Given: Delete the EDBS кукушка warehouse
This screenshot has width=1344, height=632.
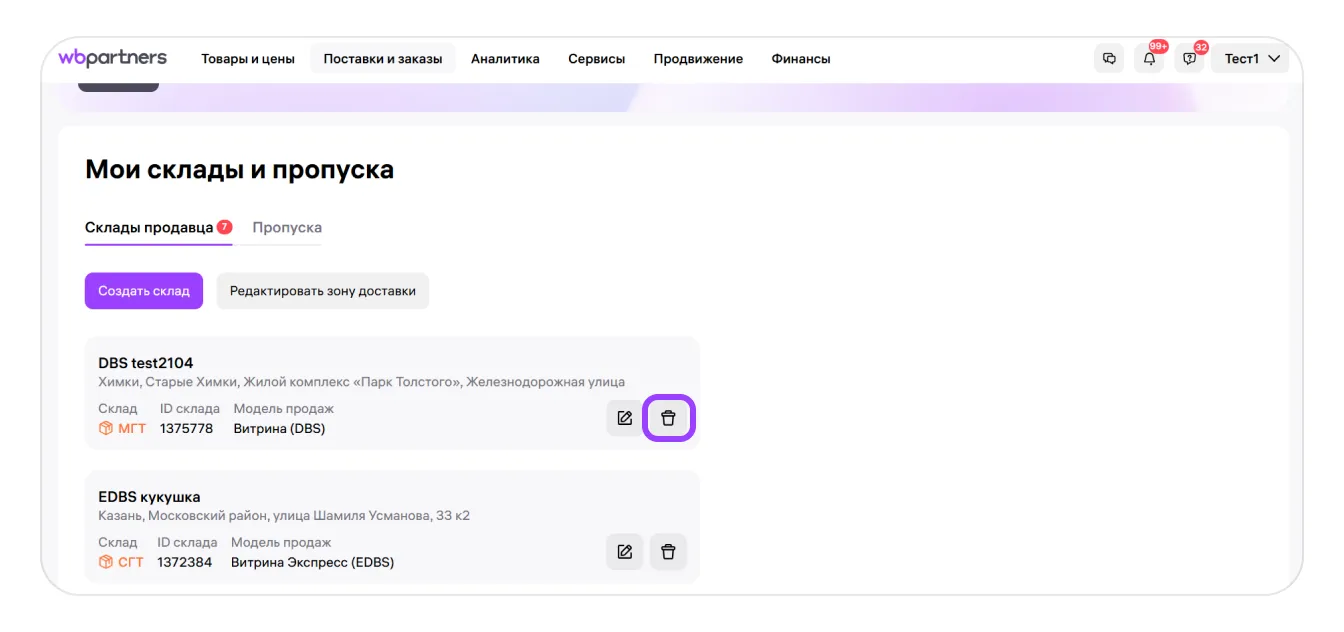Looking at the screenshot, I should (669, 552).
